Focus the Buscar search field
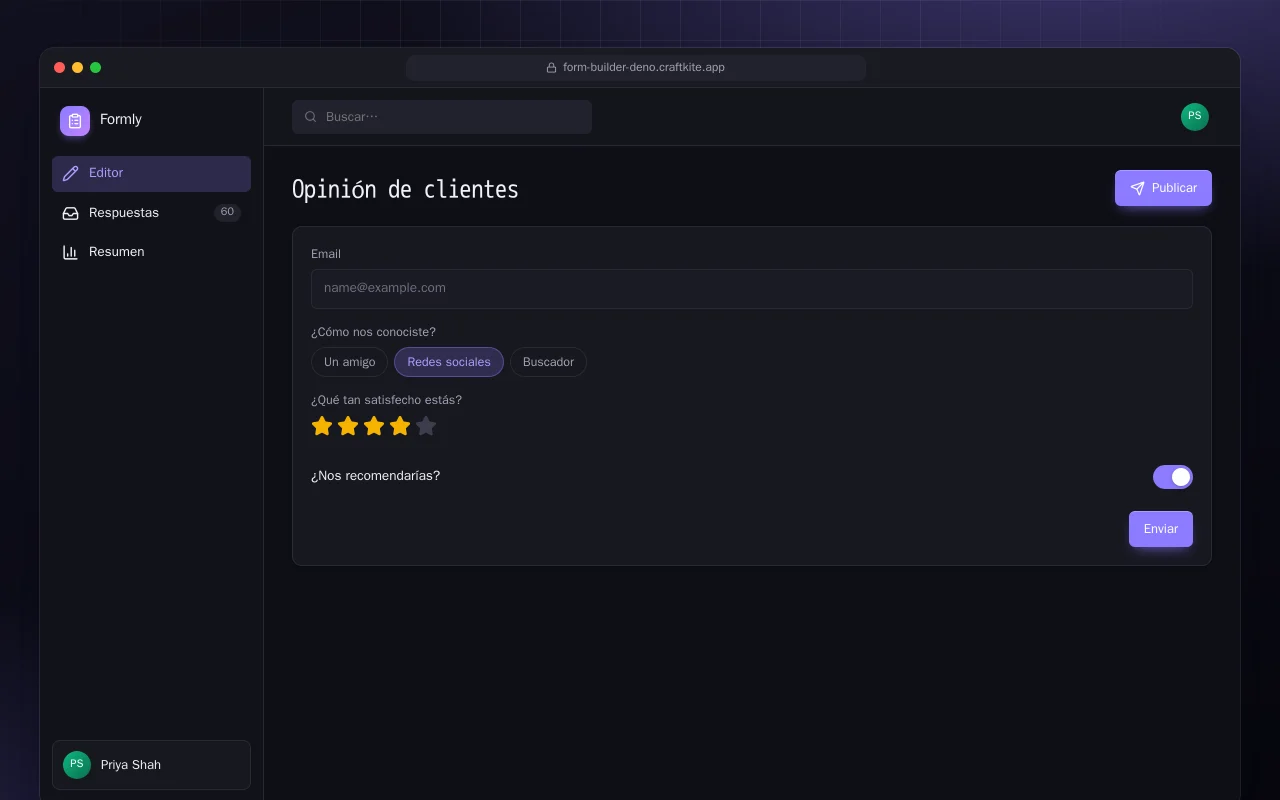This screenshot has width=1280, height=800. click(x=442, y=117)
